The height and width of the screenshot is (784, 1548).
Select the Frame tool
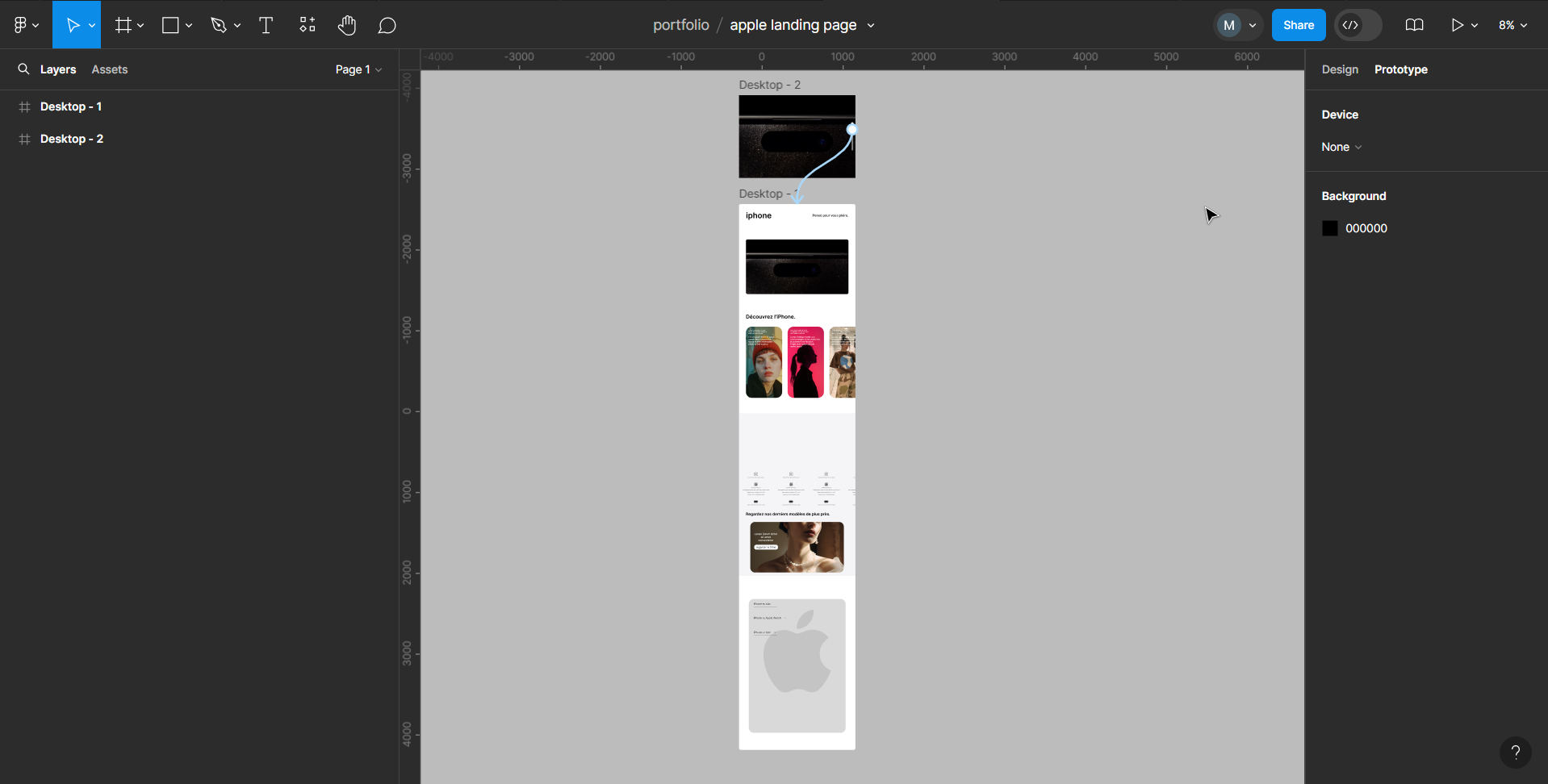tap(123, 25)
